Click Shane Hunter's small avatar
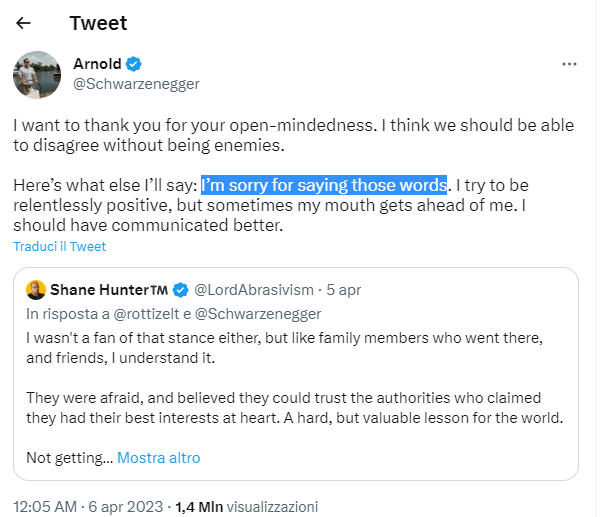The image size is (610, 517). pyautogui.click(x=35, y=290)
